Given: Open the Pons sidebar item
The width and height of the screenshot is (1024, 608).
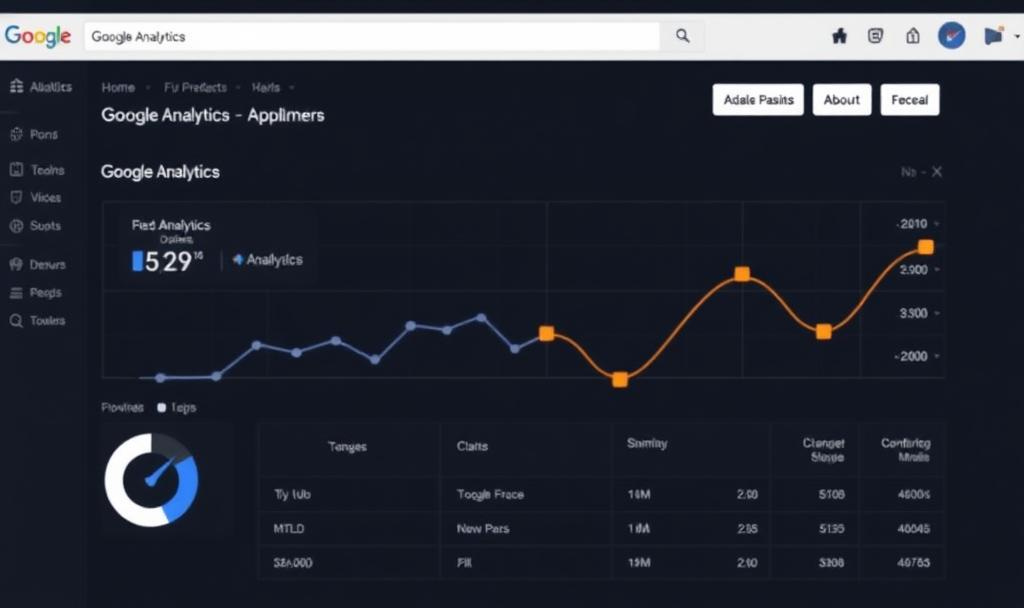Looking at the screenshot, I should pos(44,135).
